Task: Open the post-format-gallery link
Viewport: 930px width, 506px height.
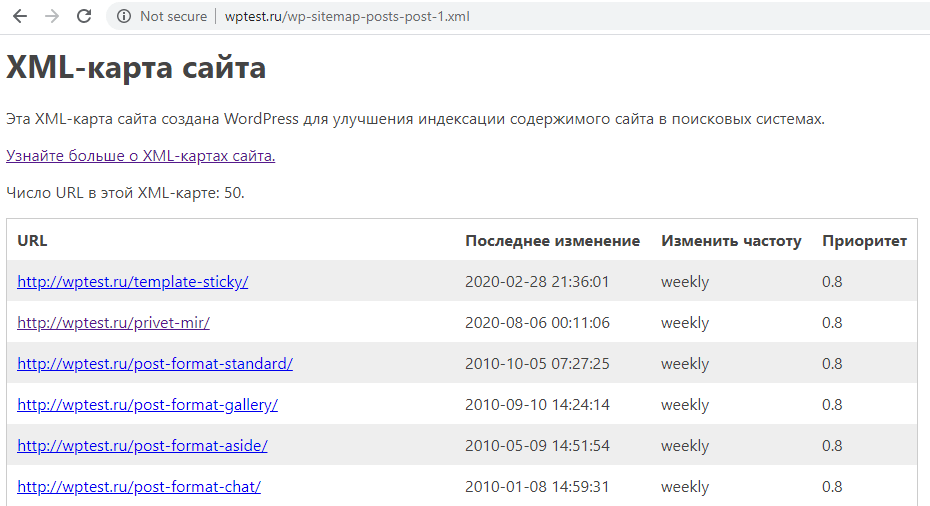Action: pos(147,405)
